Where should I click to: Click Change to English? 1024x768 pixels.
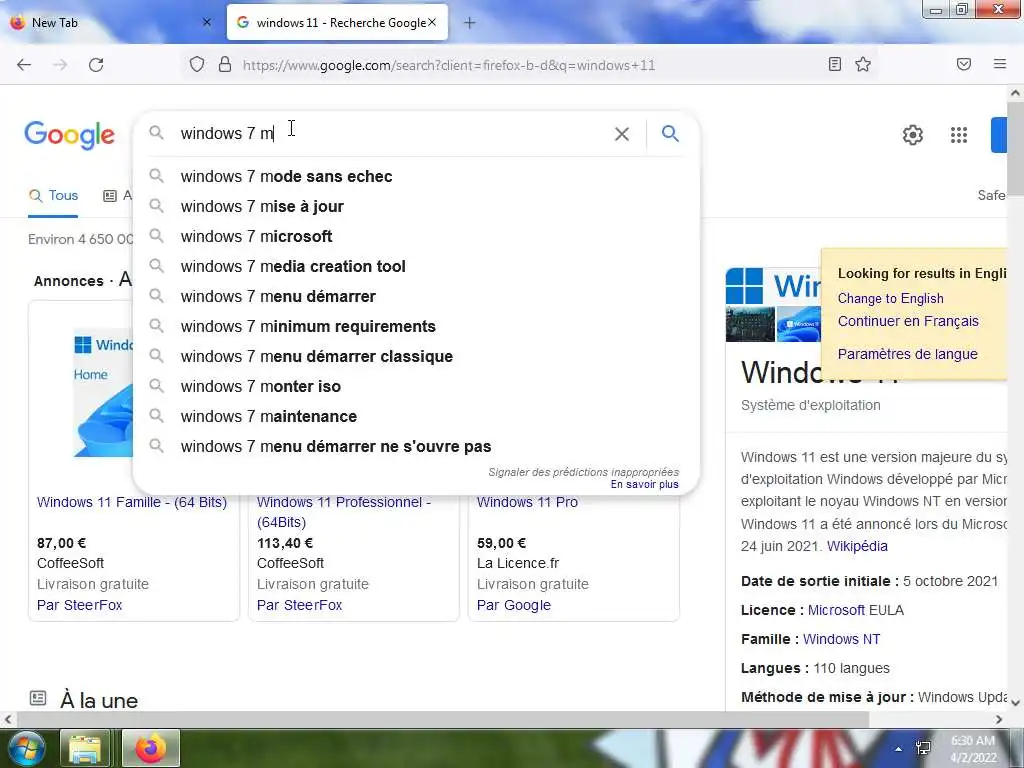point(890,298)
